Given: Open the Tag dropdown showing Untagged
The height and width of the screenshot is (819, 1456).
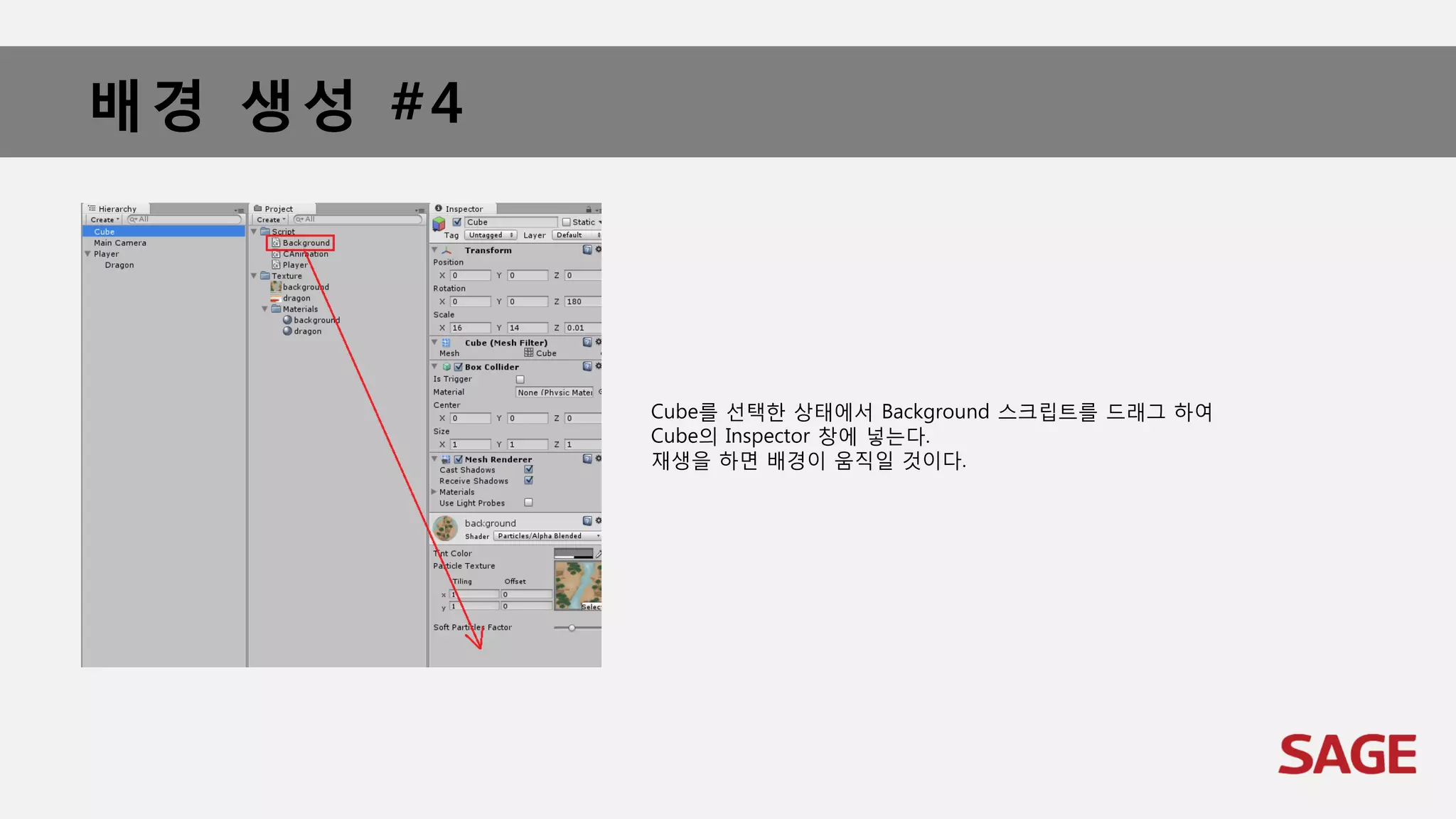Looking at the screenshot, I should click(x=491, y=235).
